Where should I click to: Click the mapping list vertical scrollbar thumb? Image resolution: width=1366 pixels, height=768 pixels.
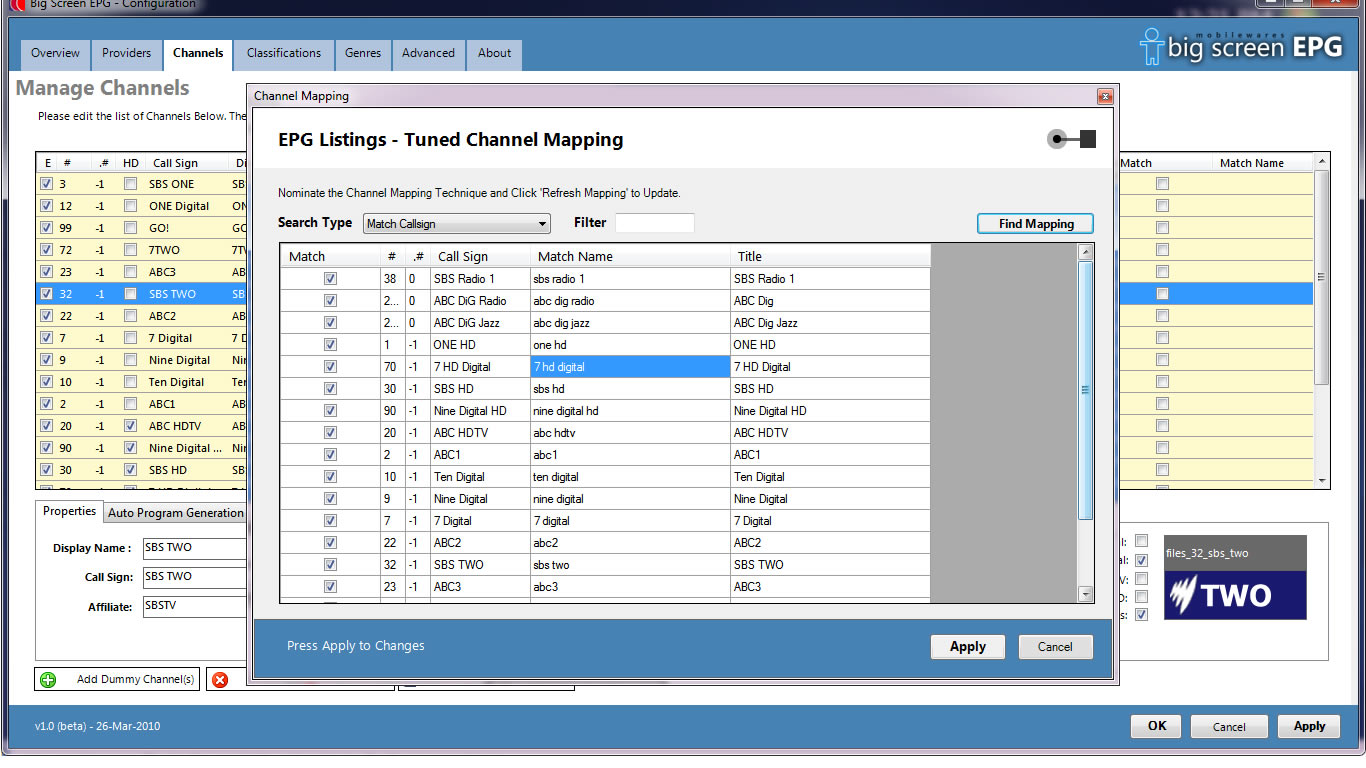click(1086, 390)
